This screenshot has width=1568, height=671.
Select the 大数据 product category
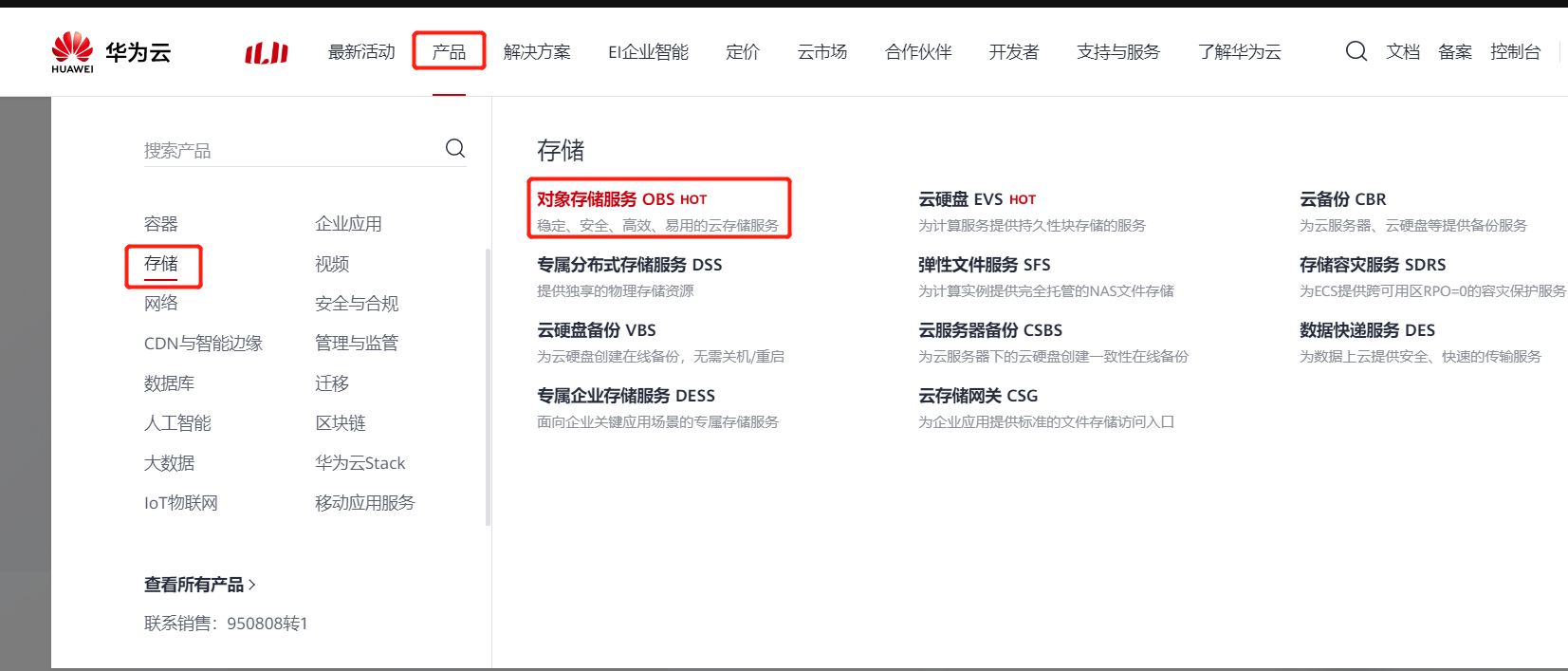click(x=169, y=463)
